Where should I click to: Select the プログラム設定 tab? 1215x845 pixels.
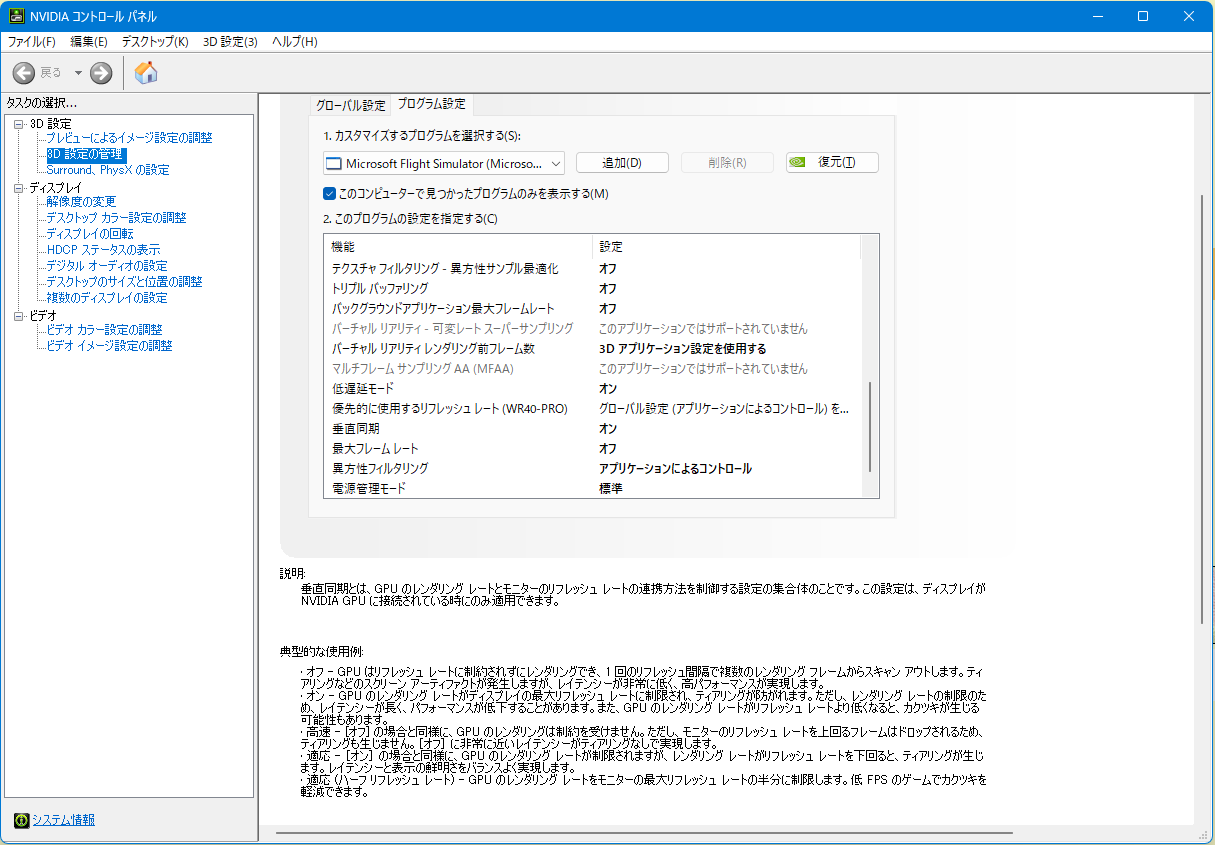(x=431, y=104)
